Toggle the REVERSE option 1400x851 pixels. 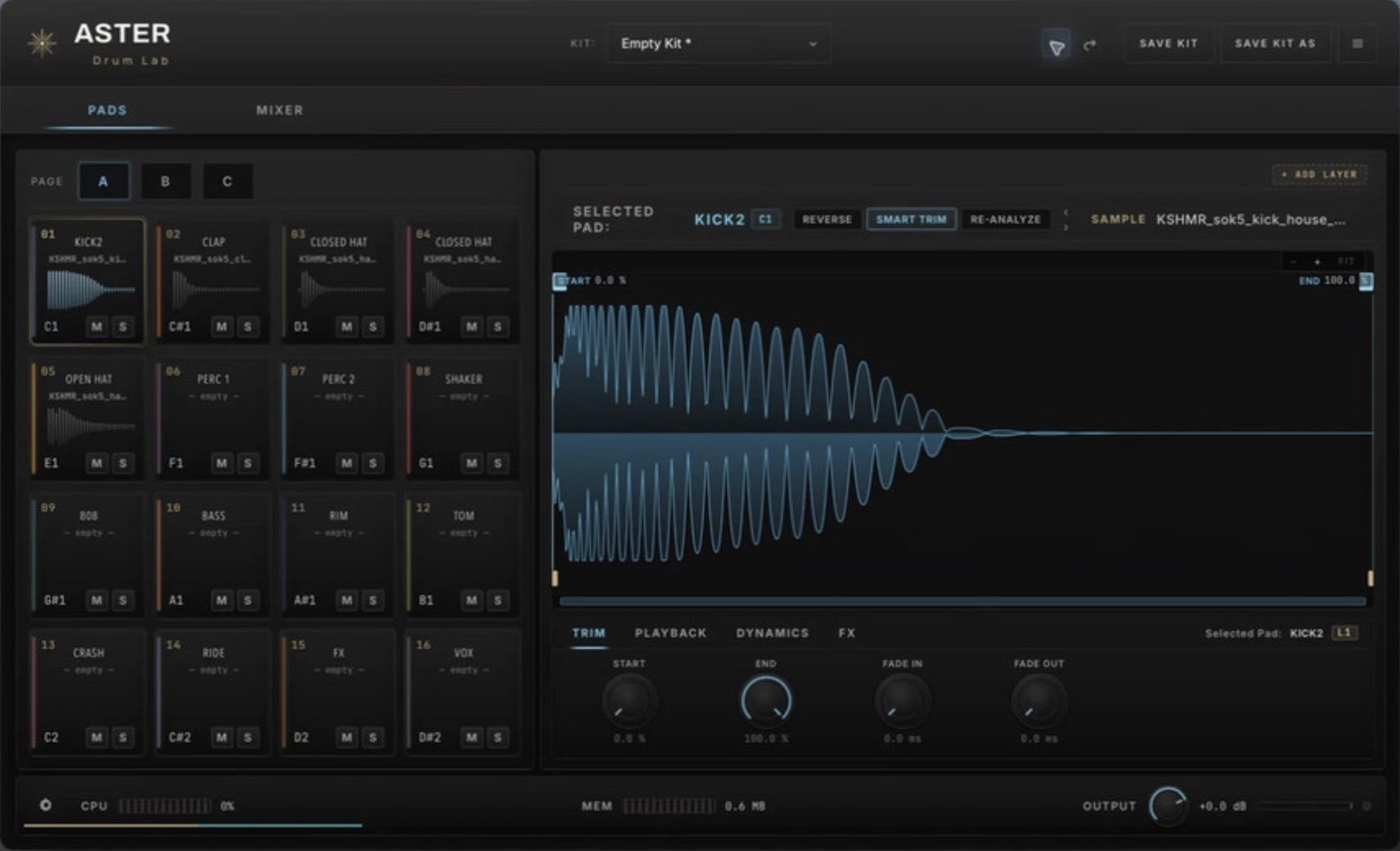pyautogui.click(x=827, y=219)
